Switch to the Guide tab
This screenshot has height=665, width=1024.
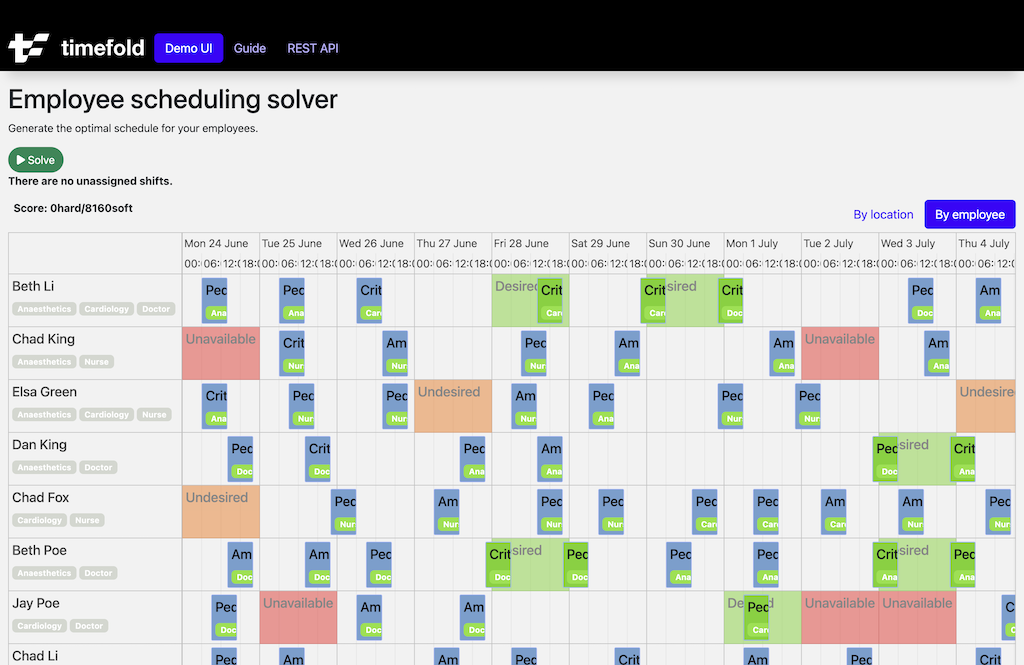249,48
